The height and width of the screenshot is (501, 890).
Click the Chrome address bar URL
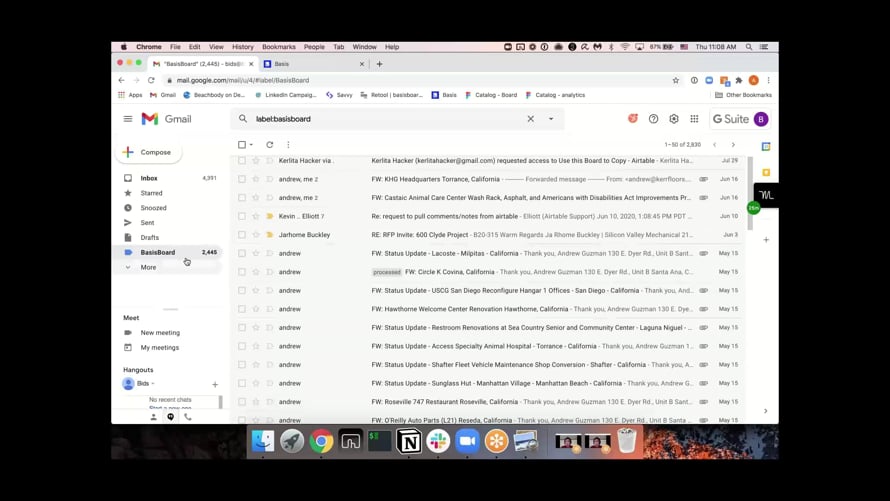[243, 80]
